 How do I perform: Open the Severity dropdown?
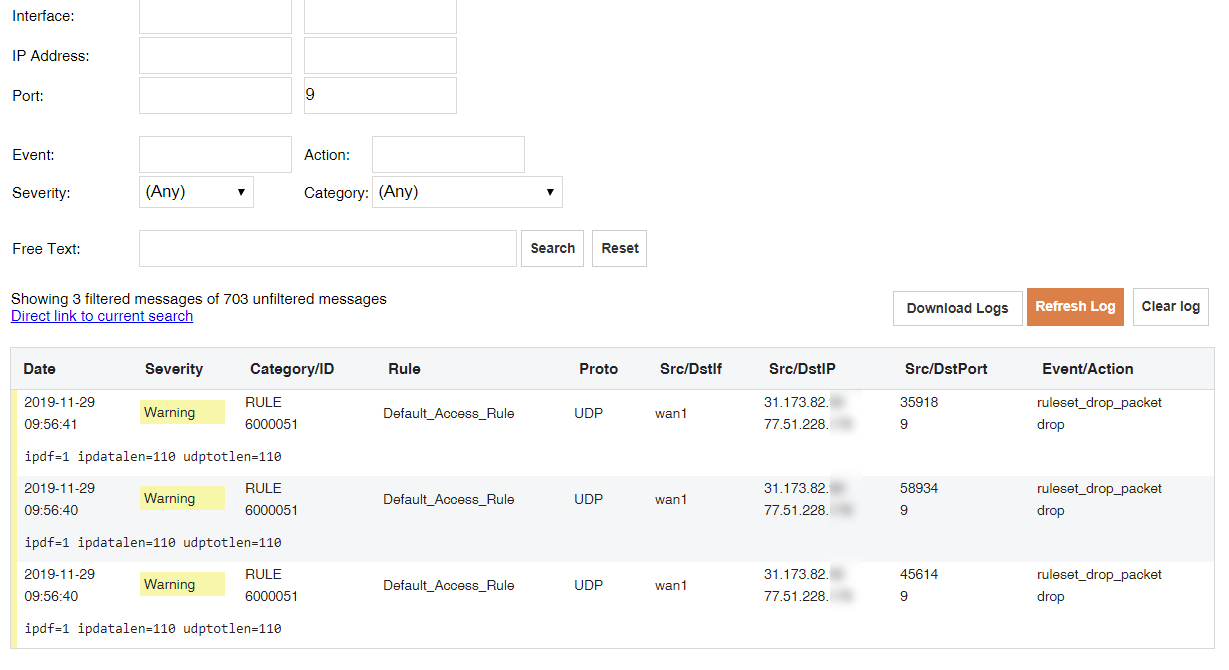pyautogui.click(x=196, y=192)
